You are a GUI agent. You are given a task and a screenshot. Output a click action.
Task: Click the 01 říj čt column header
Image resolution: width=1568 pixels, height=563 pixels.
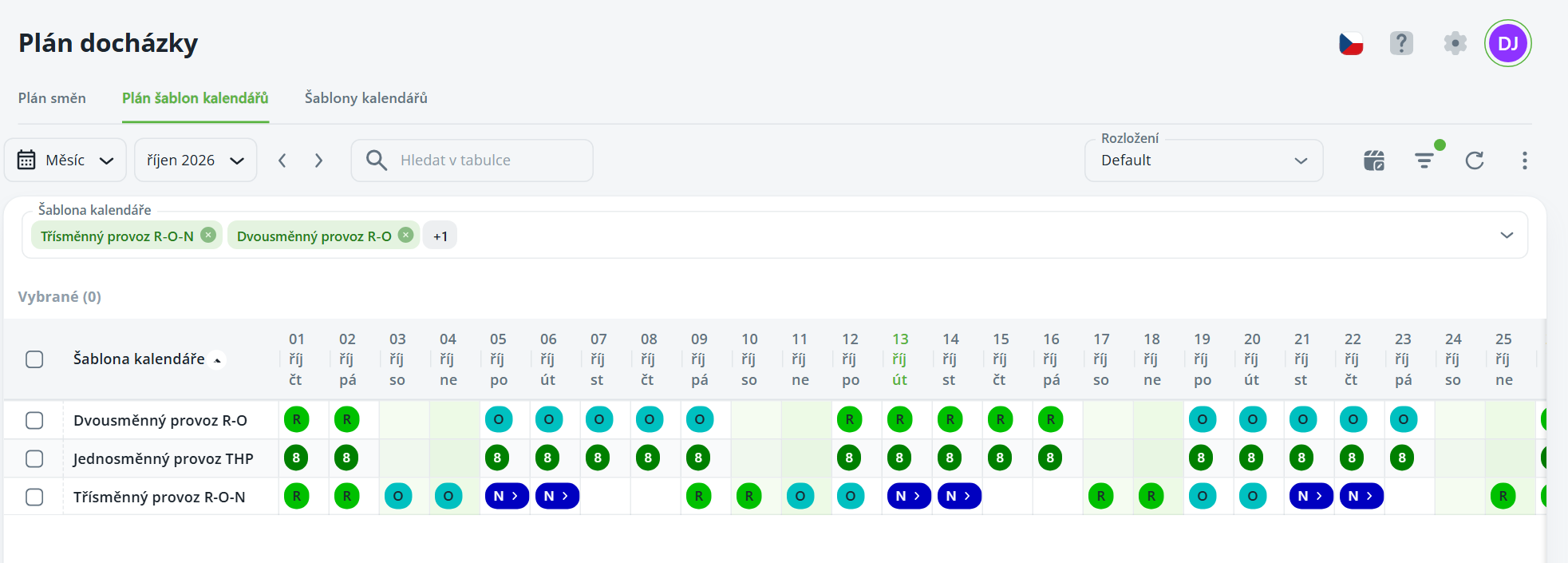(x=296, y=359)
